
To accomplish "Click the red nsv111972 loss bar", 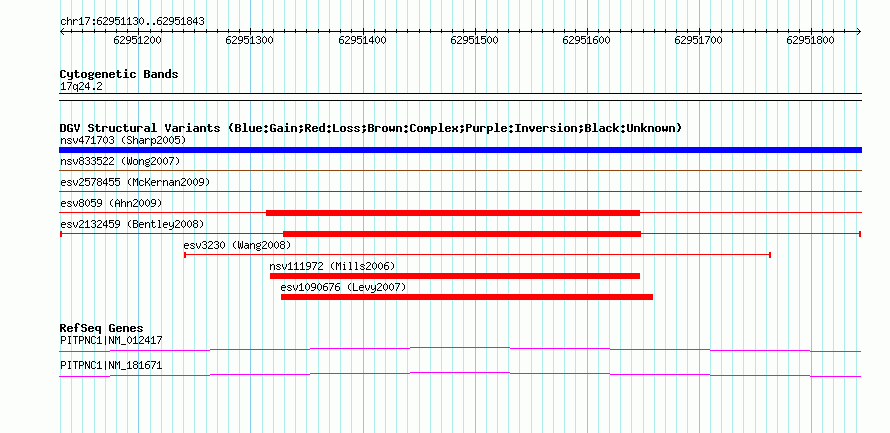I will pos(455,276).
